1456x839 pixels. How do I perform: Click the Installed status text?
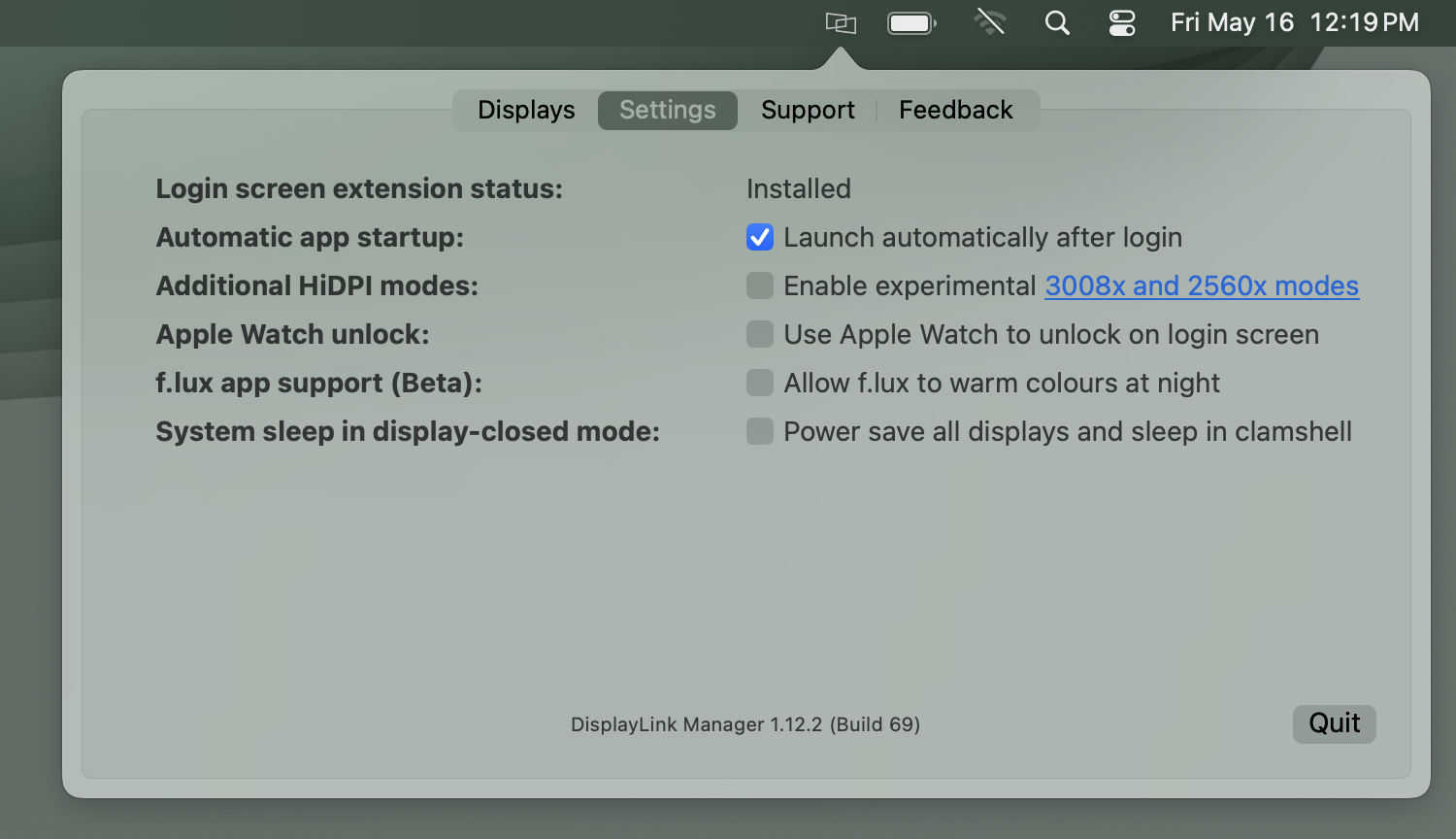799,188
